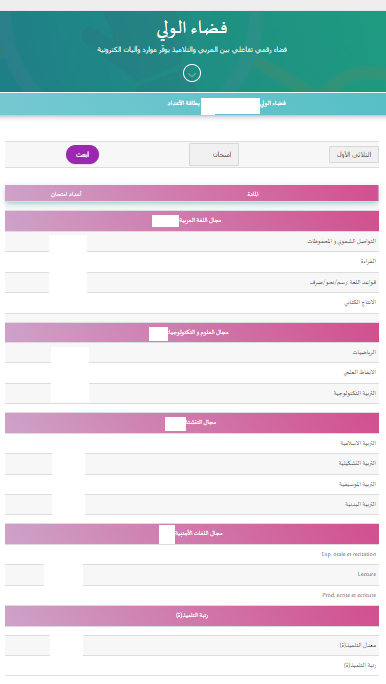This screenshot has height=684, width=386.
Task: Click the مجال اللغات الأجنبية section header
Action: (x=192, y=534)
